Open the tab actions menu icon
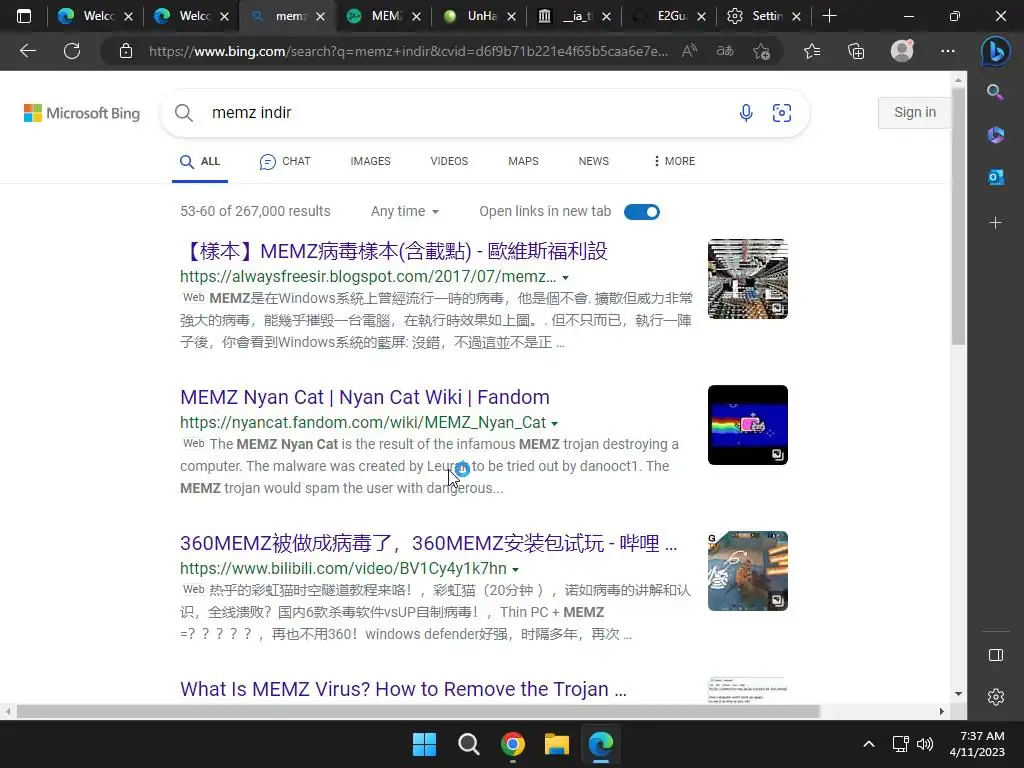 [24, 16]
